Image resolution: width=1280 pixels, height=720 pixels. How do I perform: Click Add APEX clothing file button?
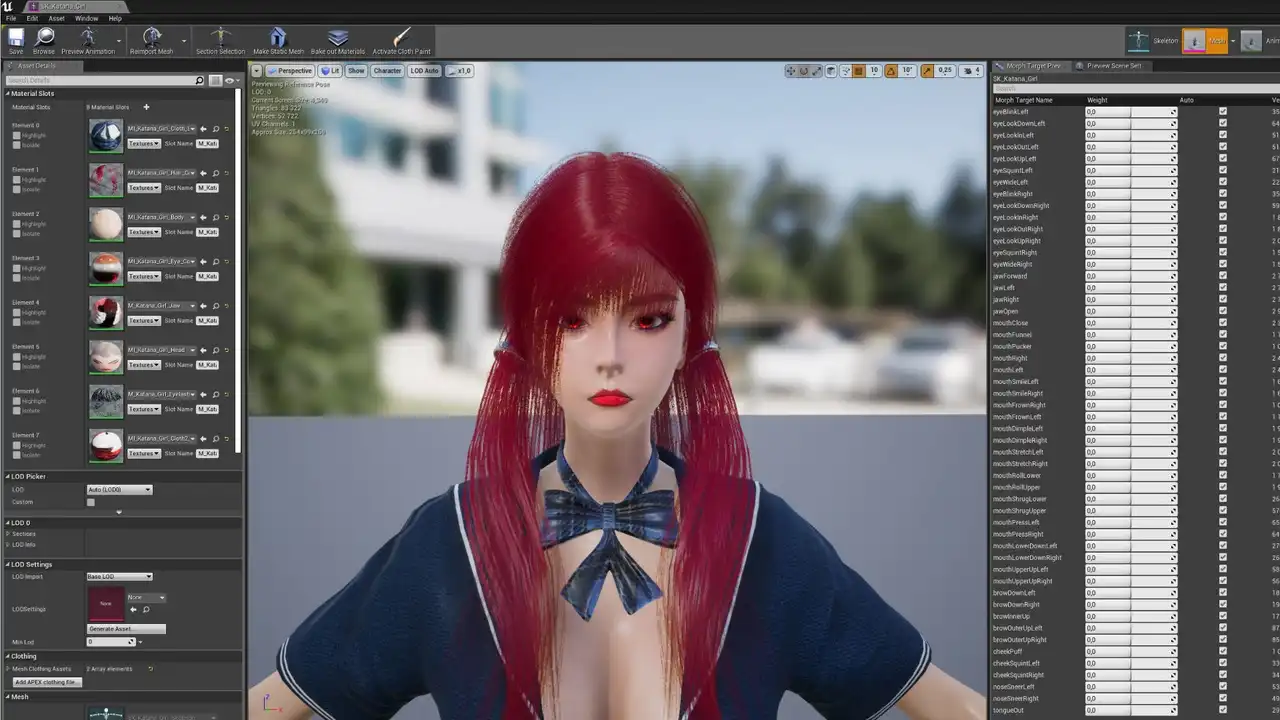tap(47, 682)
